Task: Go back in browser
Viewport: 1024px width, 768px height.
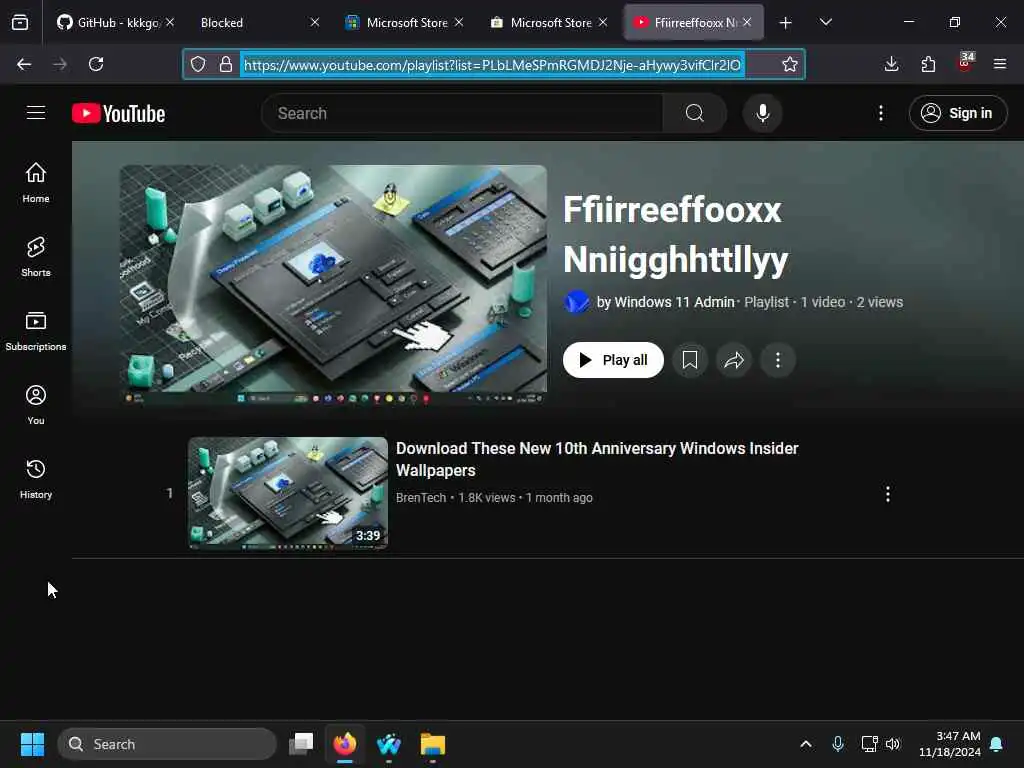Action: click(x=24, y=64)
